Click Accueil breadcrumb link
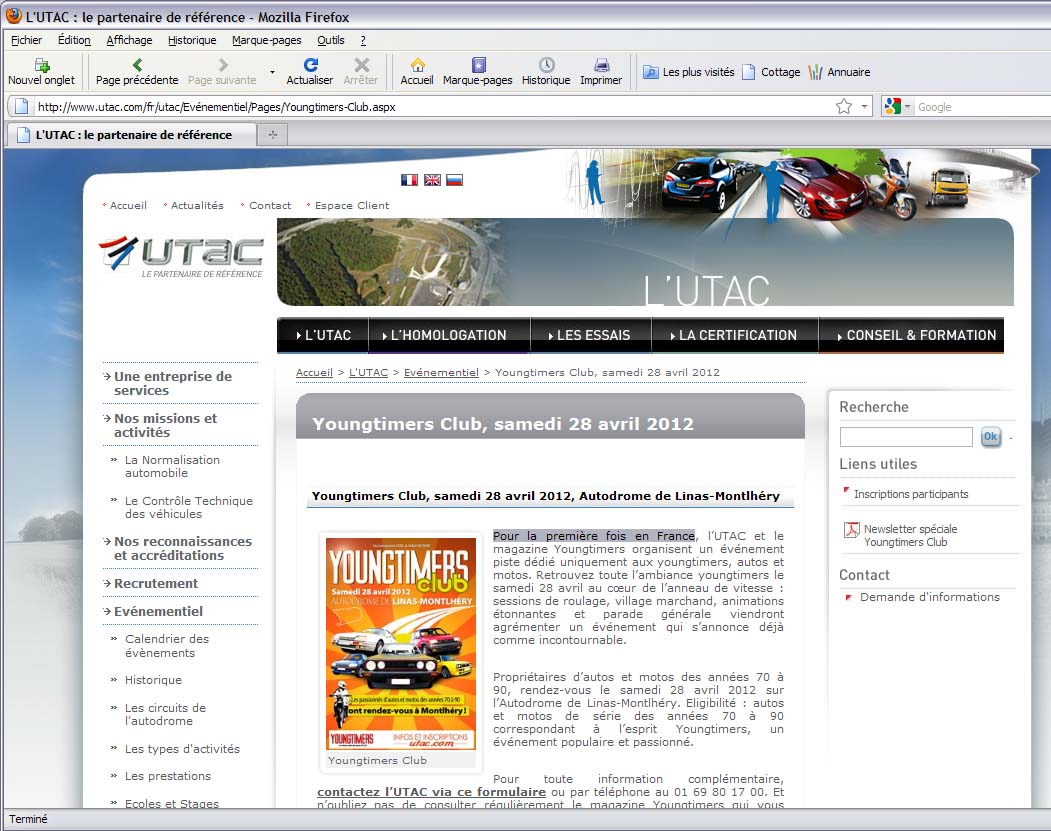The width and height of the screenshot is (1051, 831). 314,372
